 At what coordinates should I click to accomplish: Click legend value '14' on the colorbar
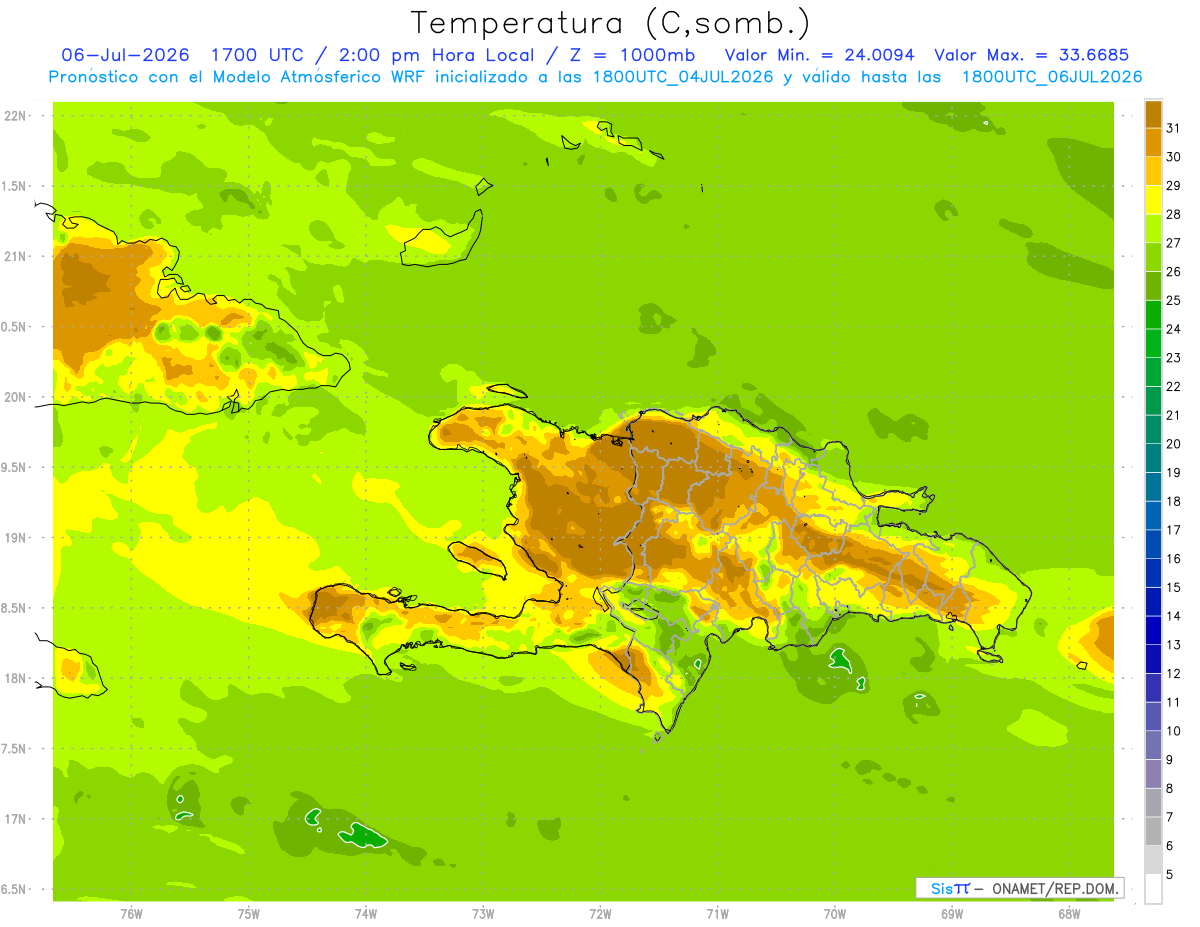click(x=1174, y=616)
